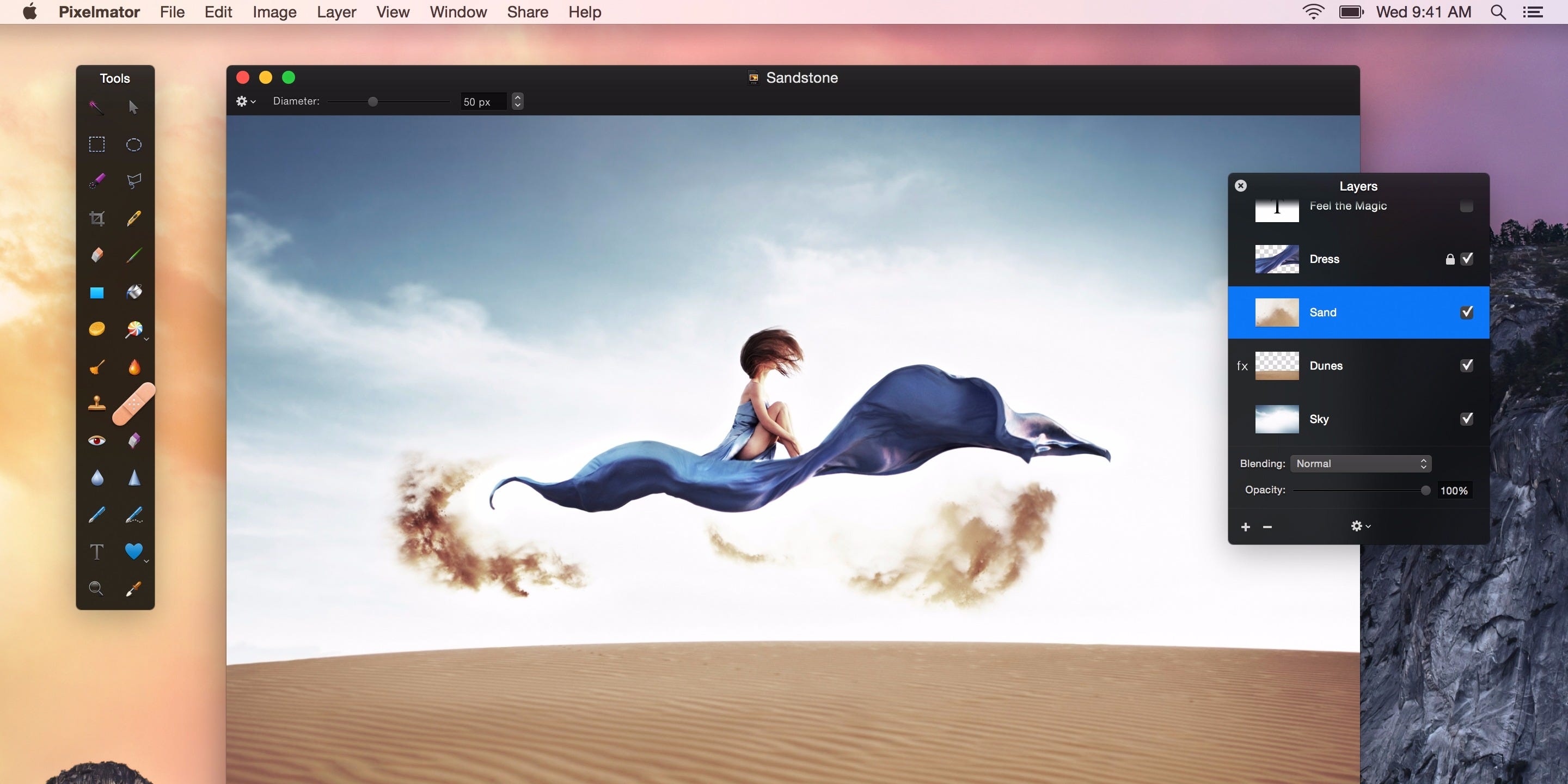Open the Layer menu
The image size is (1568, 784).
[336, 12]
